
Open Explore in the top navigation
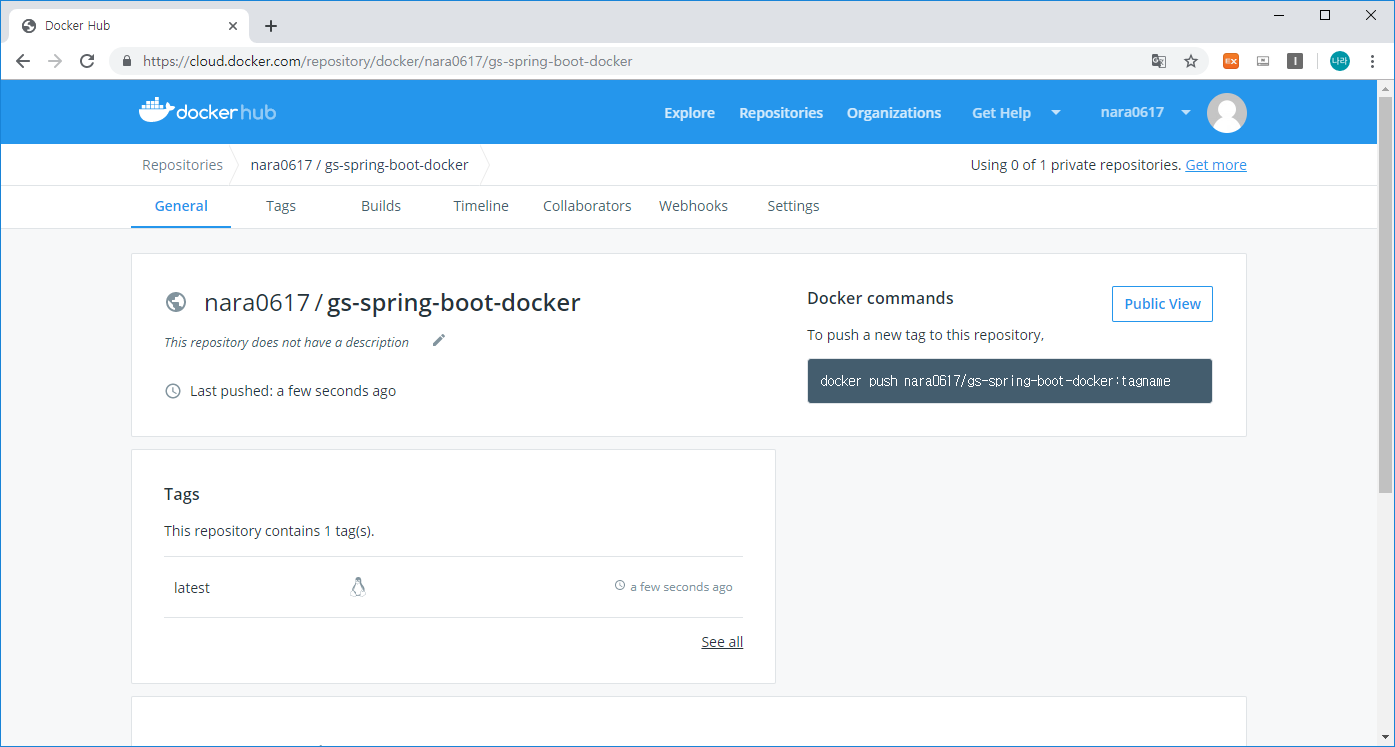coord(690,113)
